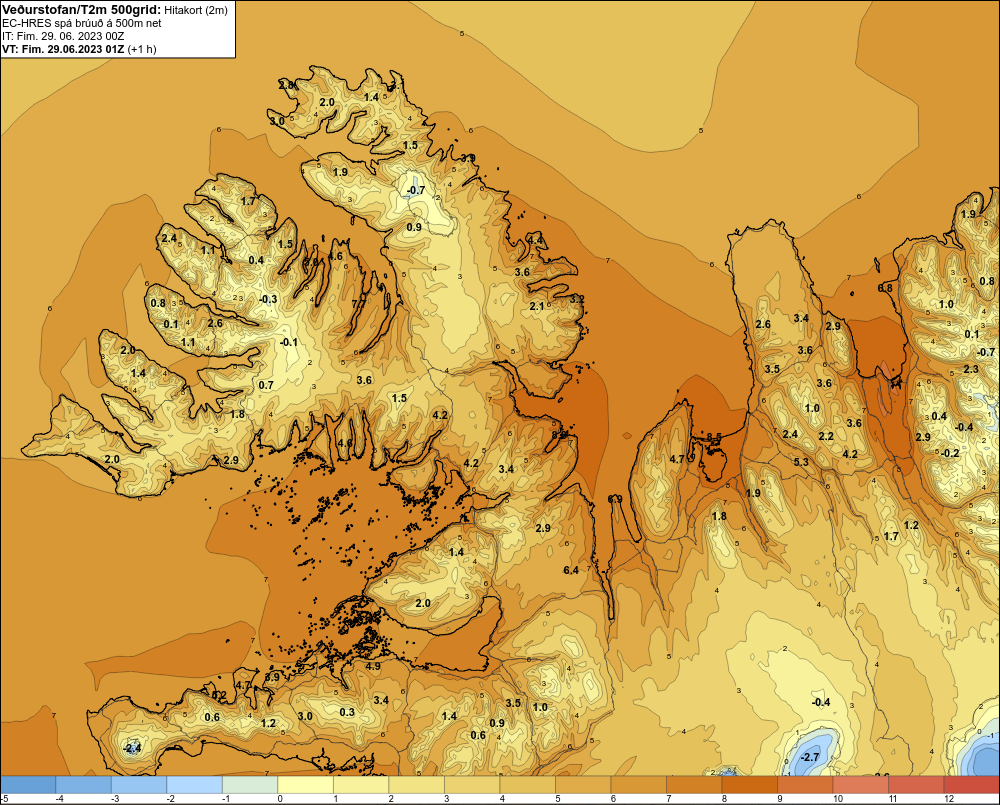Select legend swatch between 9 and 10
Screen dimensions: 1000x805
click(x=805, y=785)
